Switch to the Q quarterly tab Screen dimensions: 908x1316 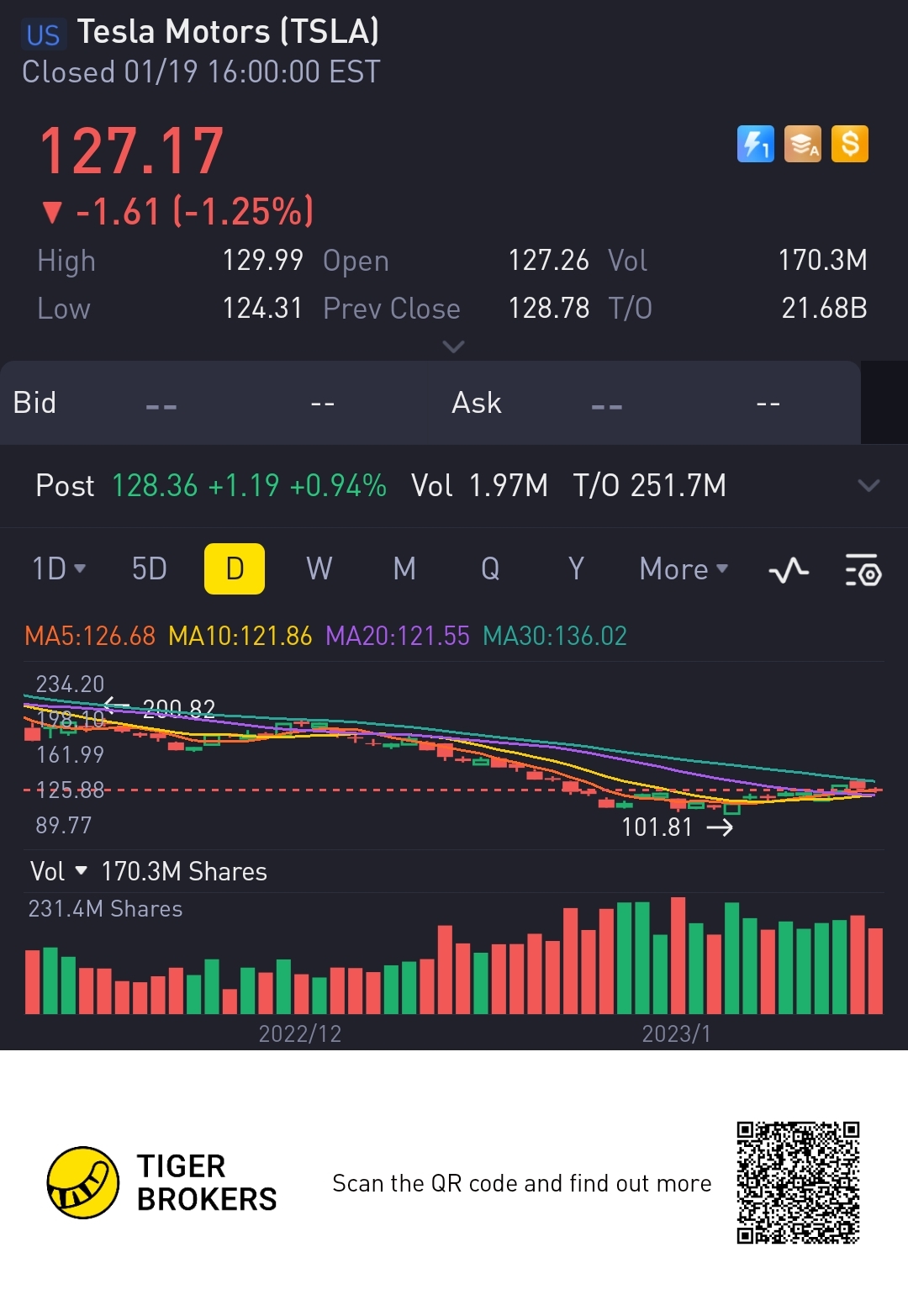[490, 569]
